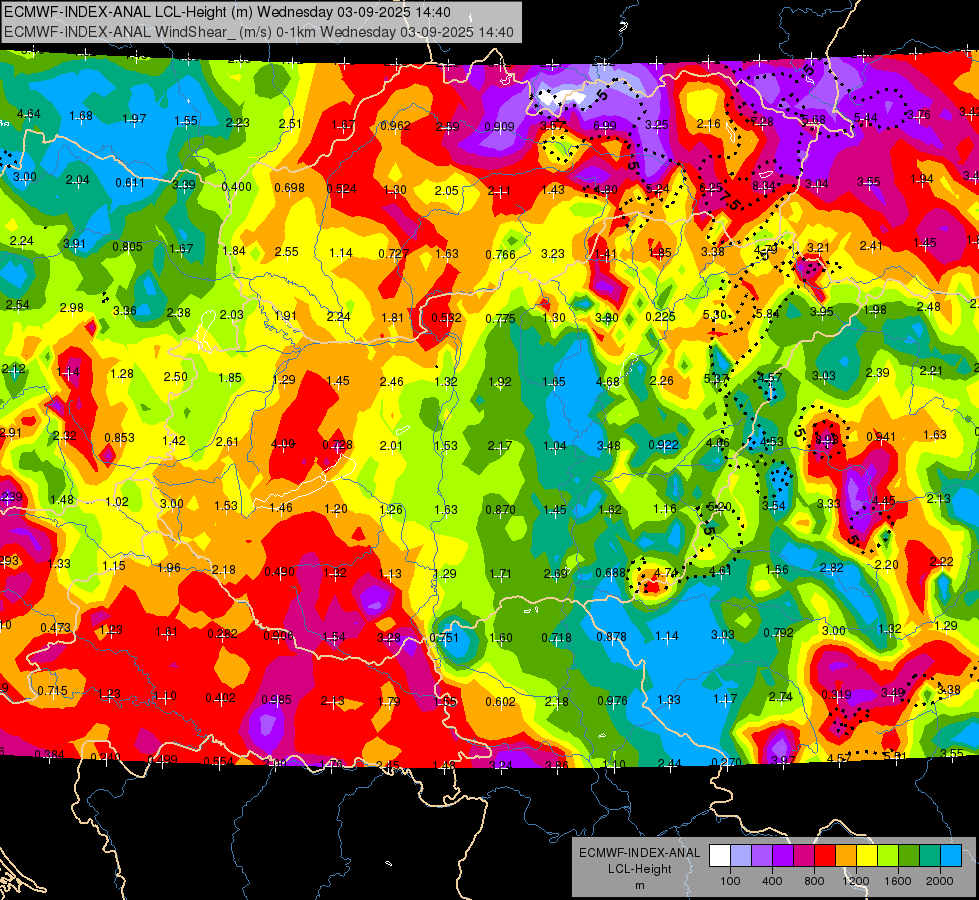Click the grid value 0.400
This screenshot has height=900, width=979.
coord(237,187)
